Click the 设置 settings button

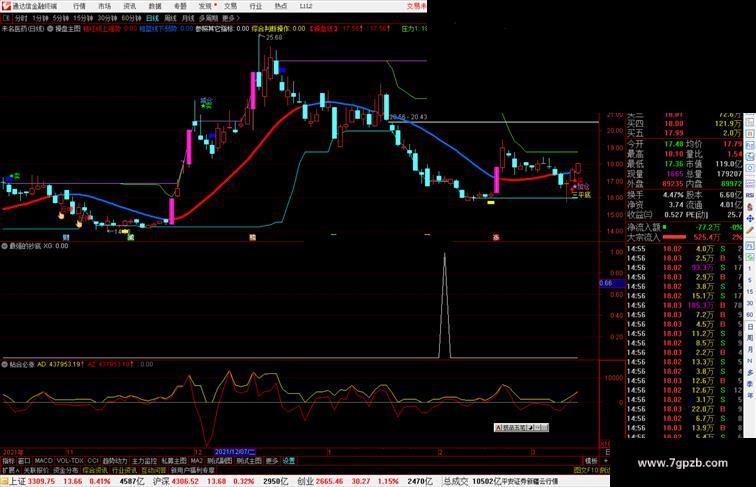[288, 461]
